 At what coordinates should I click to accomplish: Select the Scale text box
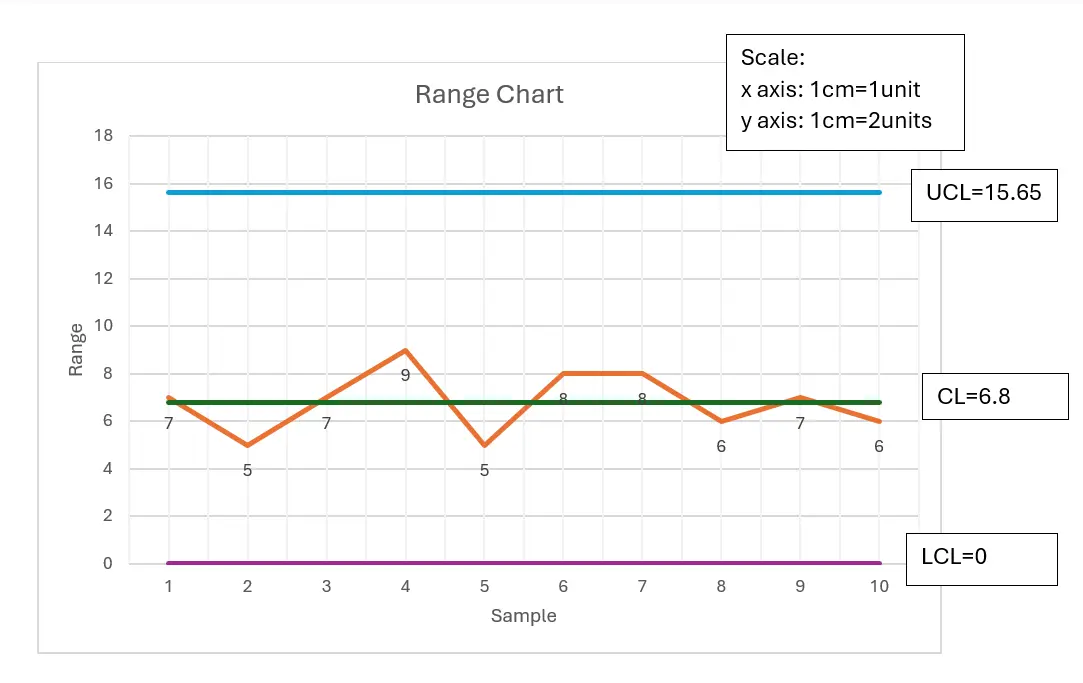click(x=844, y=92)
